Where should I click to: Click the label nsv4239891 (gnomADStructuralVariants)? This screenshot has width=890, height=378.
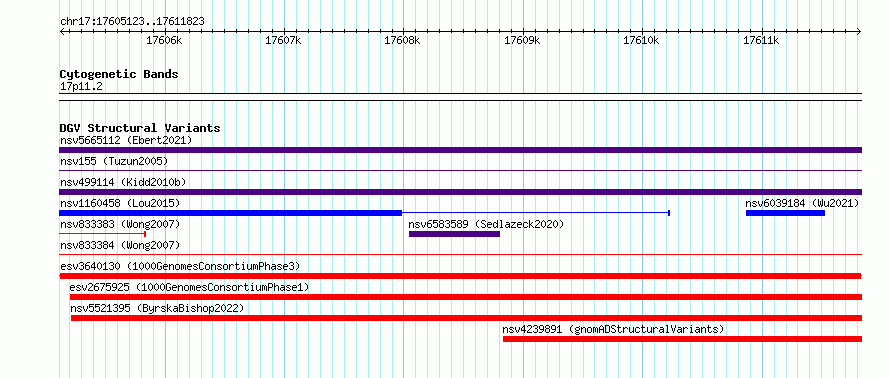[613, 329]
